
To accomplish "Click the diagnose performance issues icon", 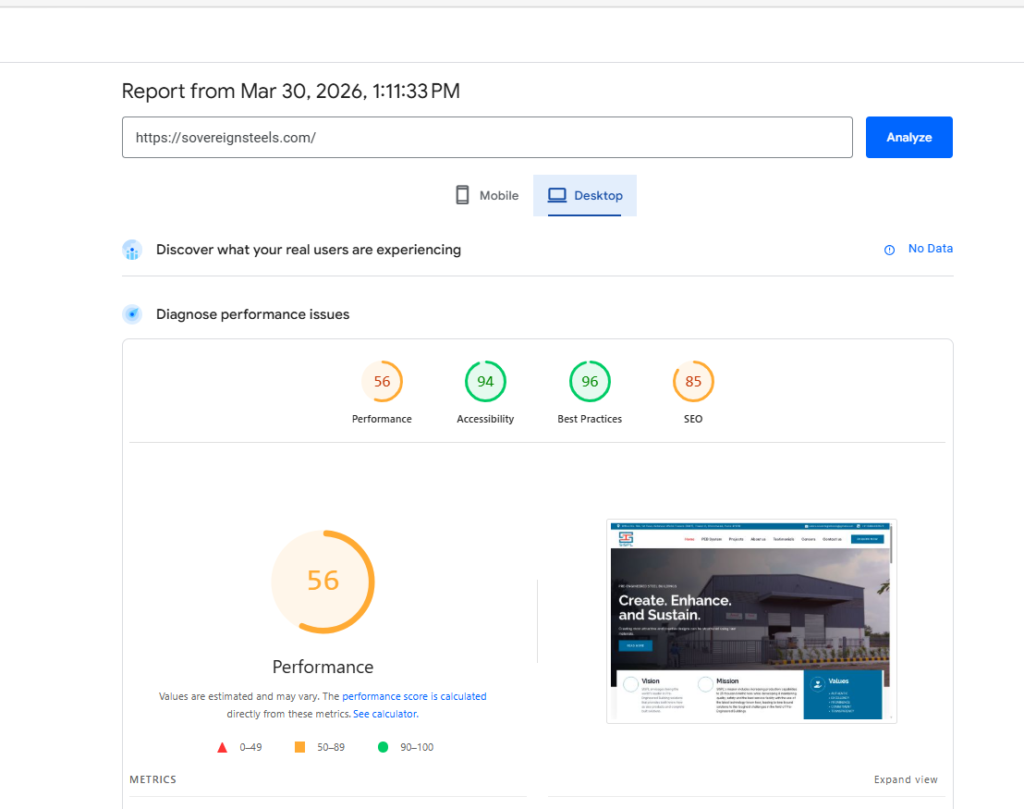I will pyautogui.click(x=132, y=314).
